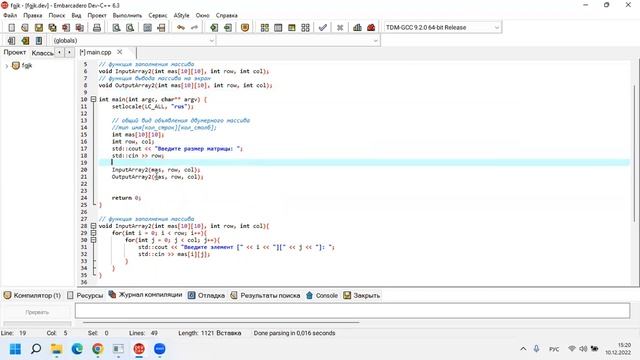Collapse the InputArray2 function fold at line 28
Viewport: 640px width, 360px height.
click(x=93, y=226)
